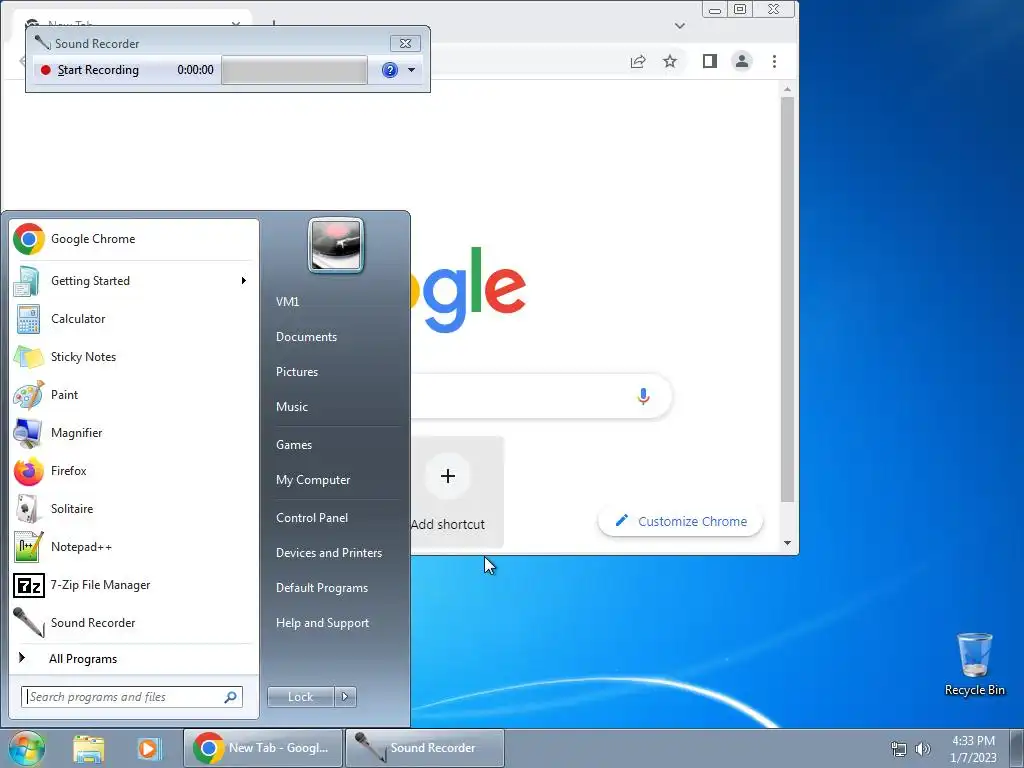Click Start Recording in Sound Recorder
Screen dimensions: 1024x768
(90, 70)
